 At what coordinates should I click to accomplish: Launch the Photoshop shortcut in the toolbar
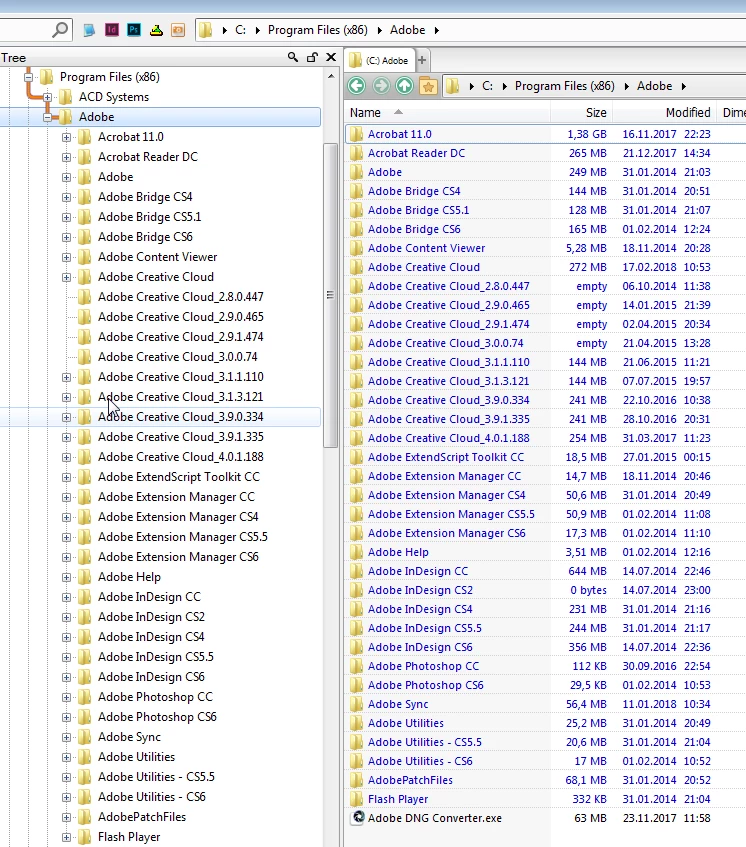(134, 30)
